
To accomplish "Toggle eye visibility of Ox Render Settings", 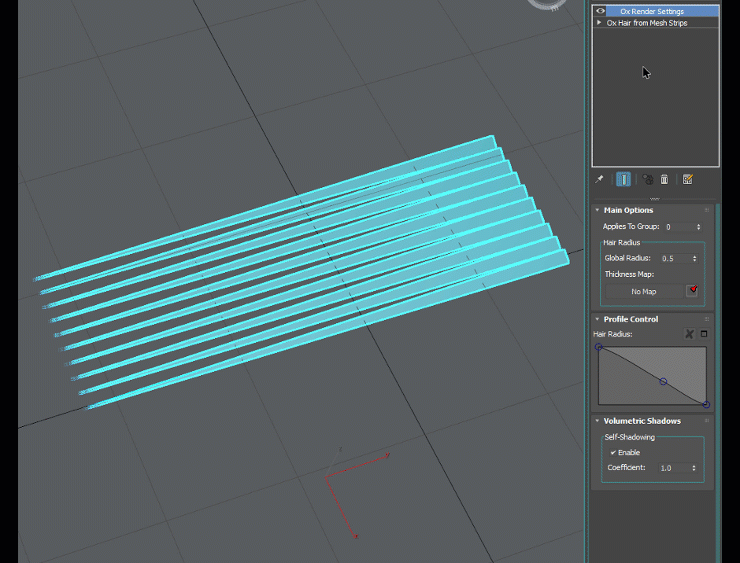I will [x=600, y=11].
